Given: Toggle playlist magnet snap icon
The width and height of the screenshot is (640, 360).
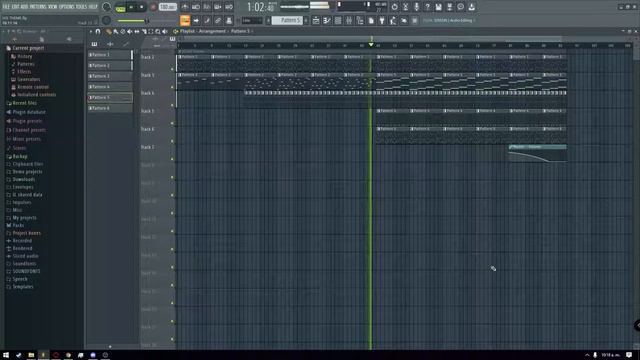Looking at the screenshot, I should [x=98, y=31].
